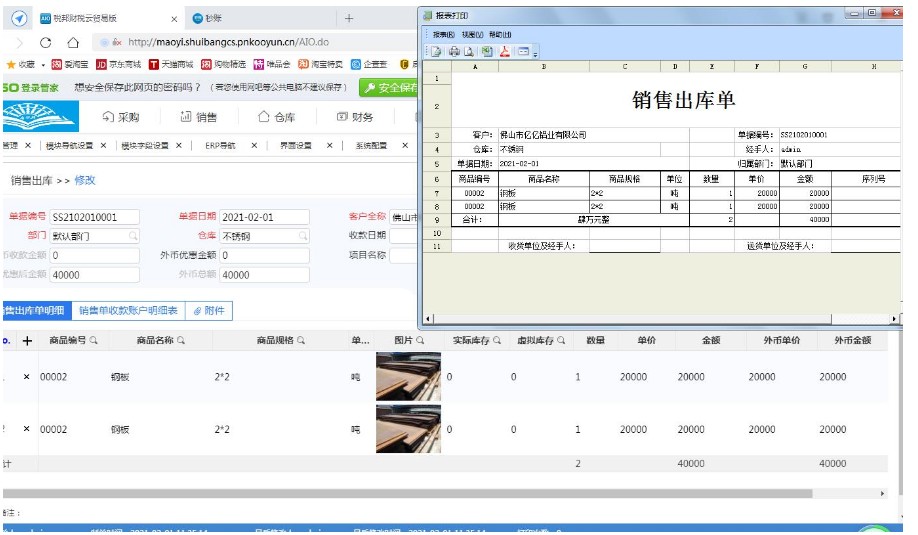Viewport: 918px width, 535px height.
Task: Export the report as PDF
Action: (505, 51)
